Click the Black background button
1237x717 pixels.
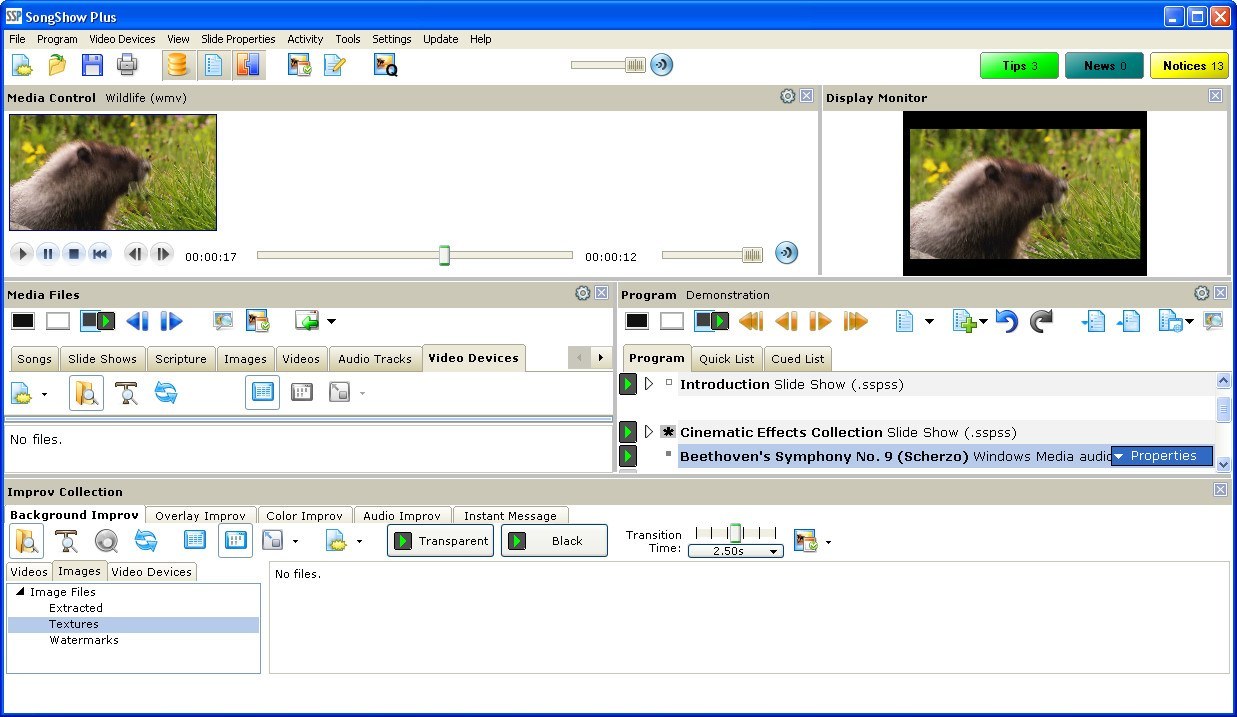coord(554,541)
